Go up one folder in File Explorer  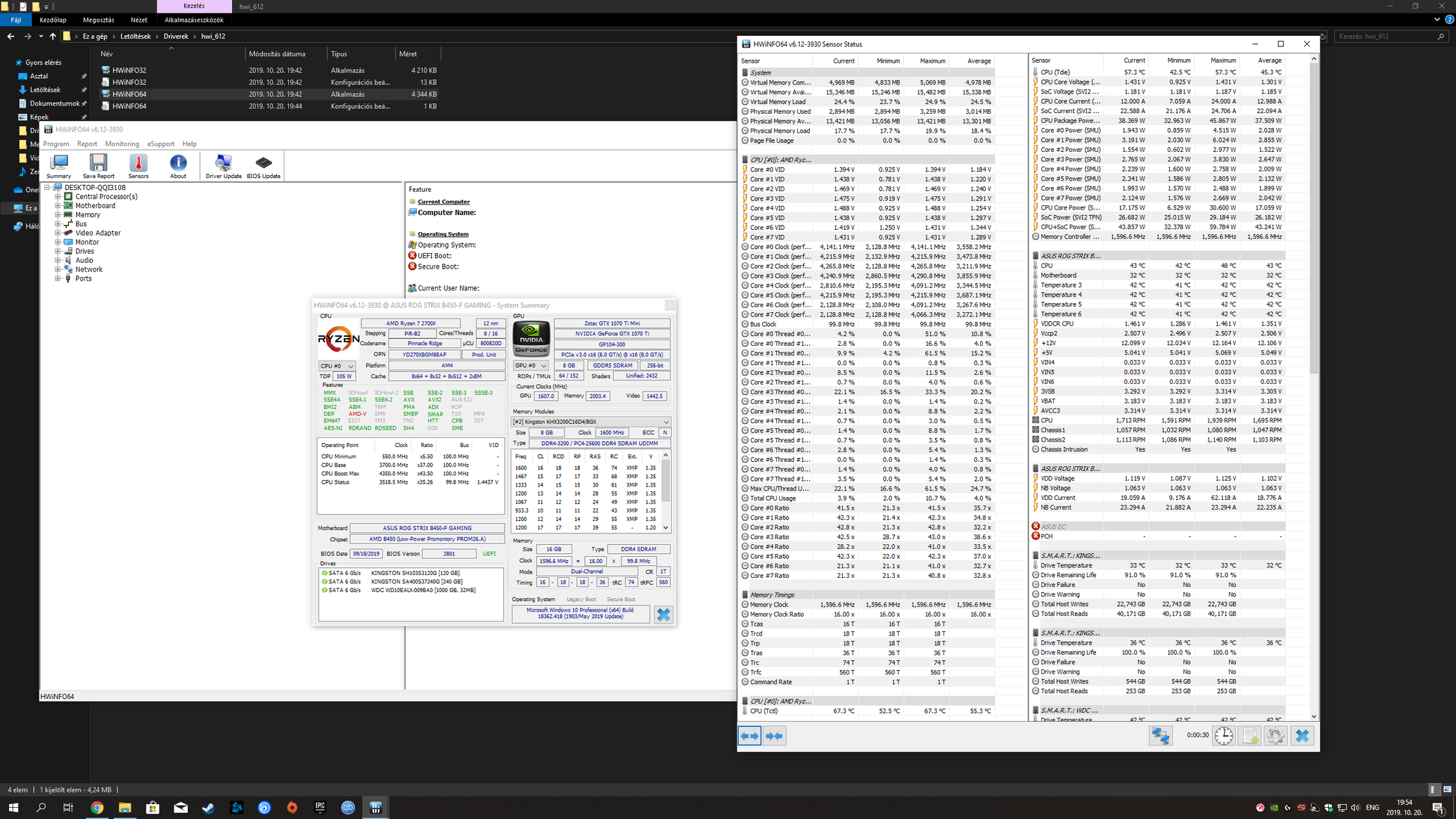point(53,36)
